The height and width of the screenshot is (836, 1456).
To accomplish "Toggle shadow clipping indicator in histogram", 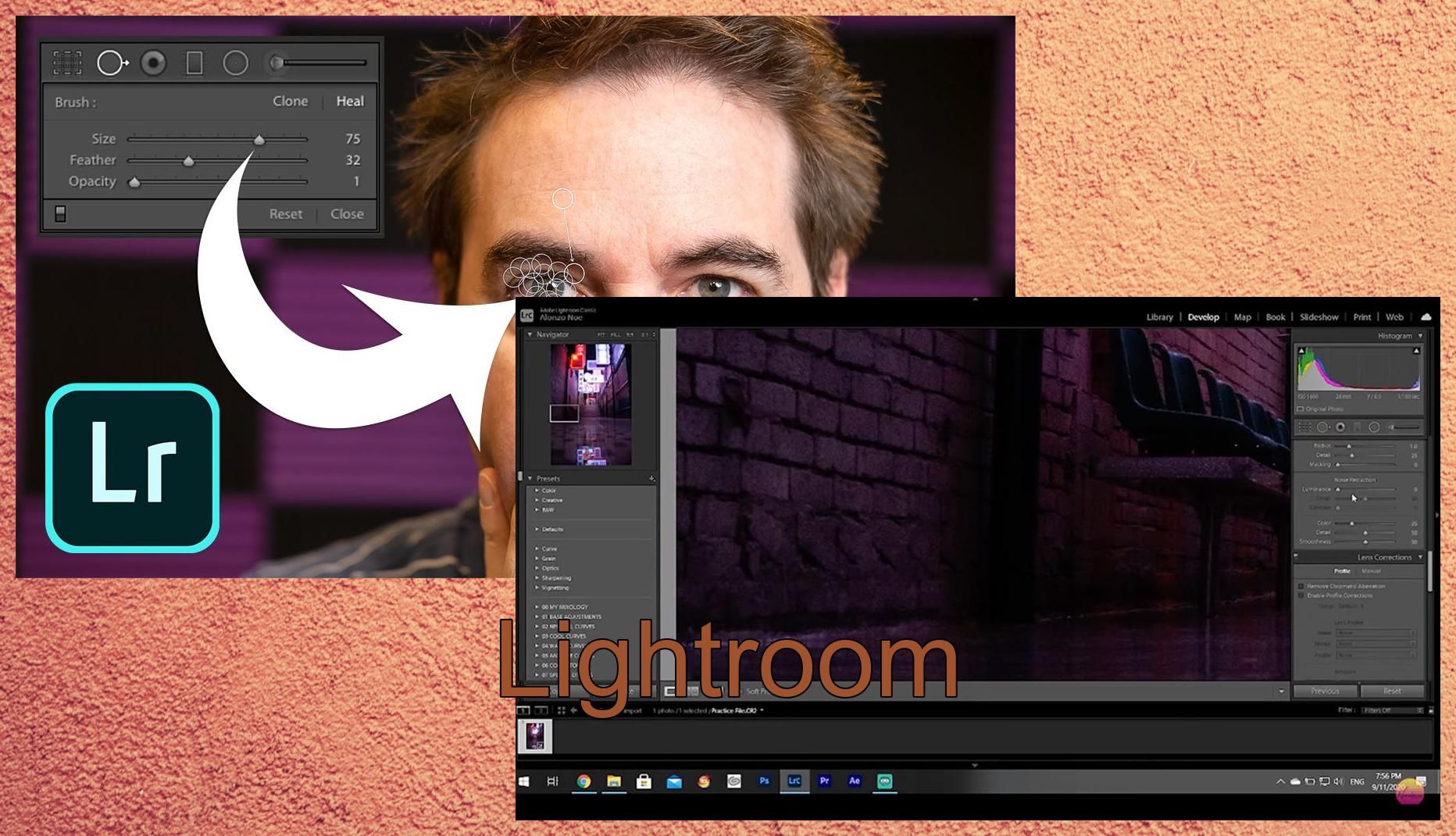I will 1302,351.
